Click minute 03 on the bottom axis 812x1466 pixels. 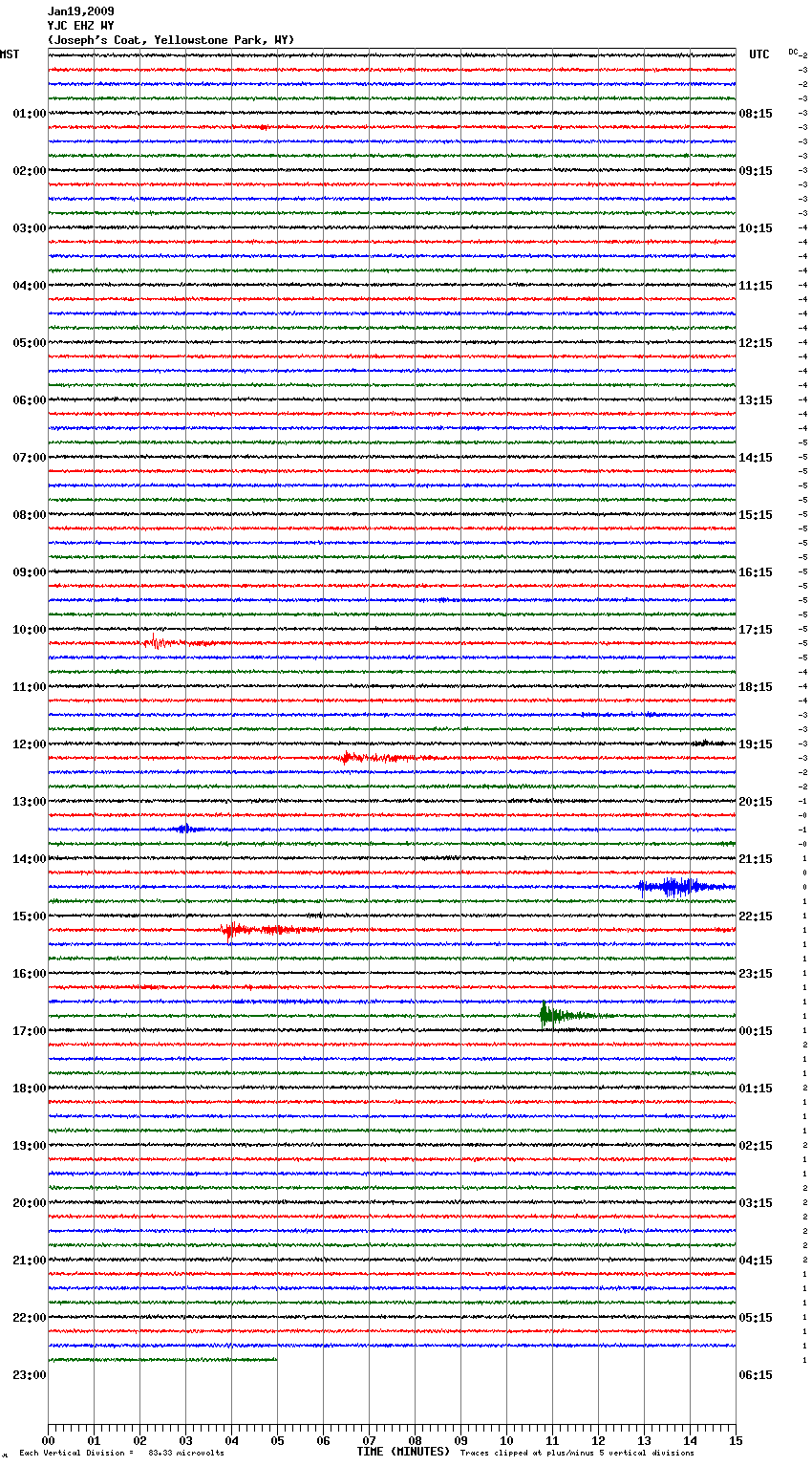click(x=185, y=1440)
